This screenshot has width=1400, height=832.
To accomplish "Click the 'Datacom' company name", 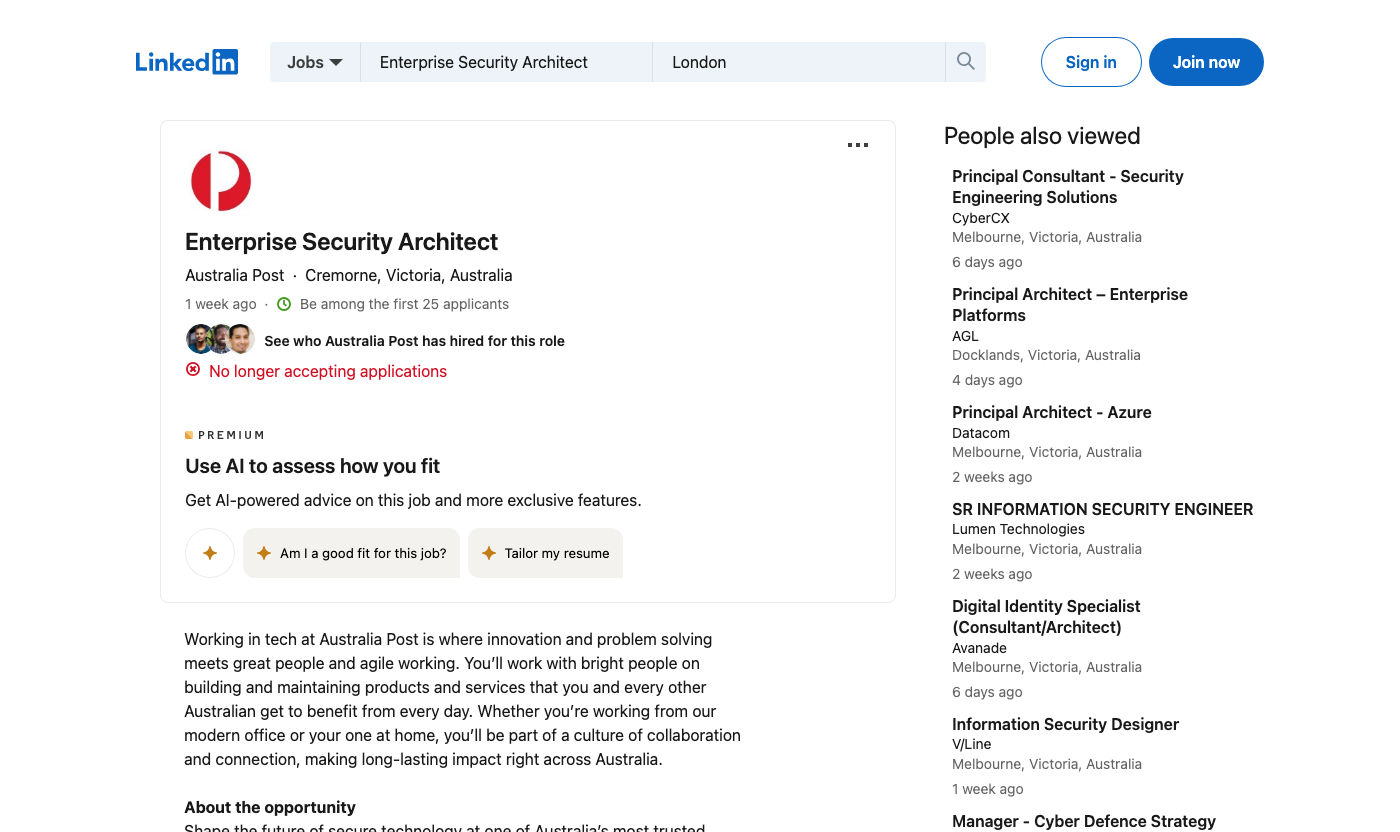I will point(981,433).
